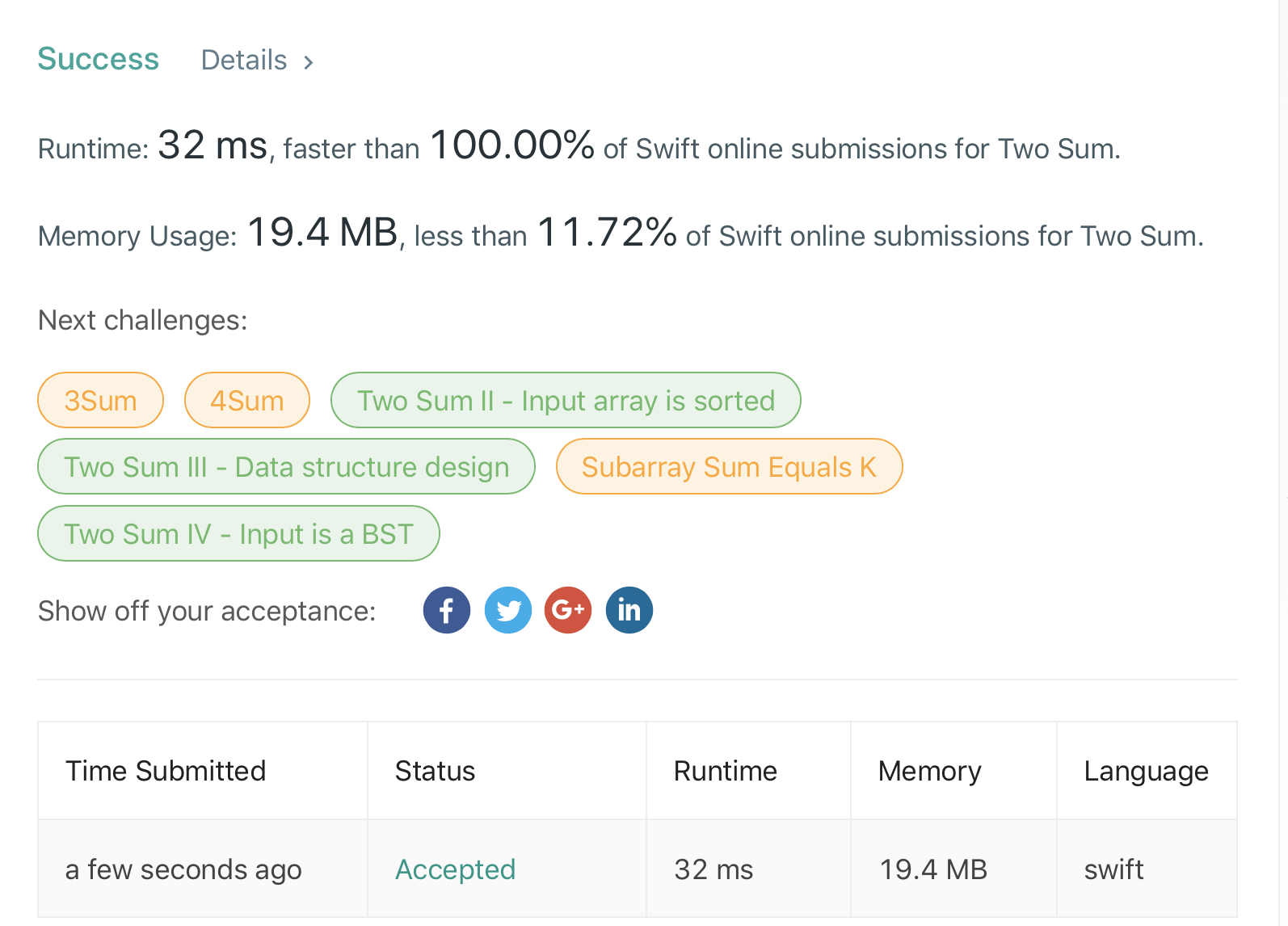Click the Status column header
Screen dimensions: 1288x926
click(x=435, y=771)
